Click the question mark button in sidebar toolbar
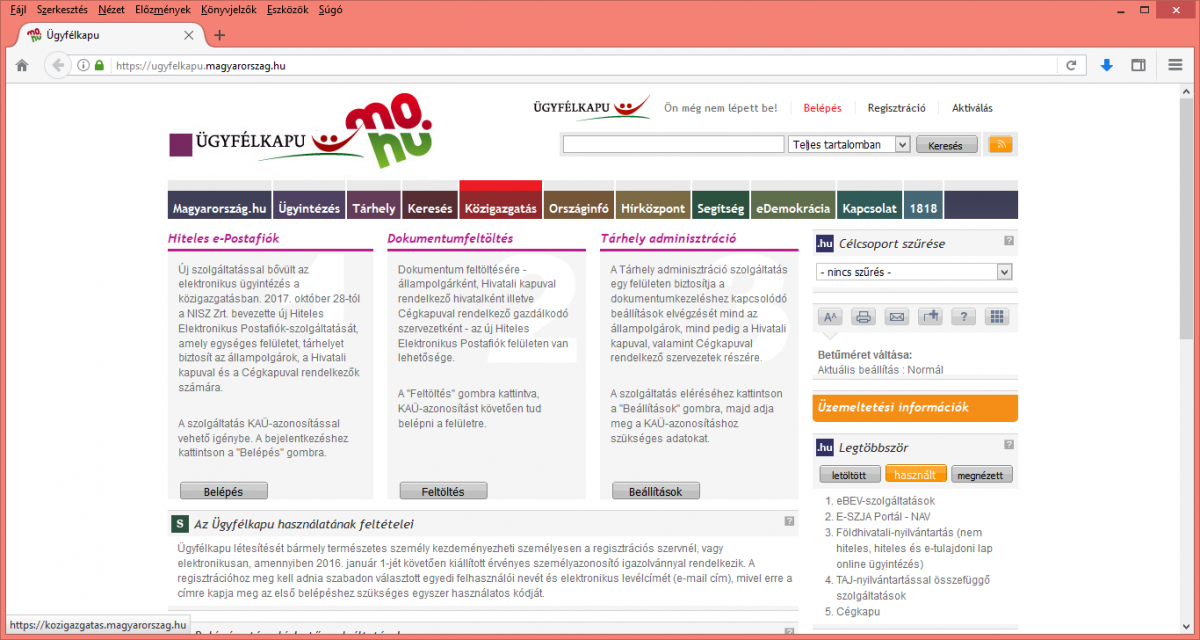The image size is (1200, 640). click(963, 317)
